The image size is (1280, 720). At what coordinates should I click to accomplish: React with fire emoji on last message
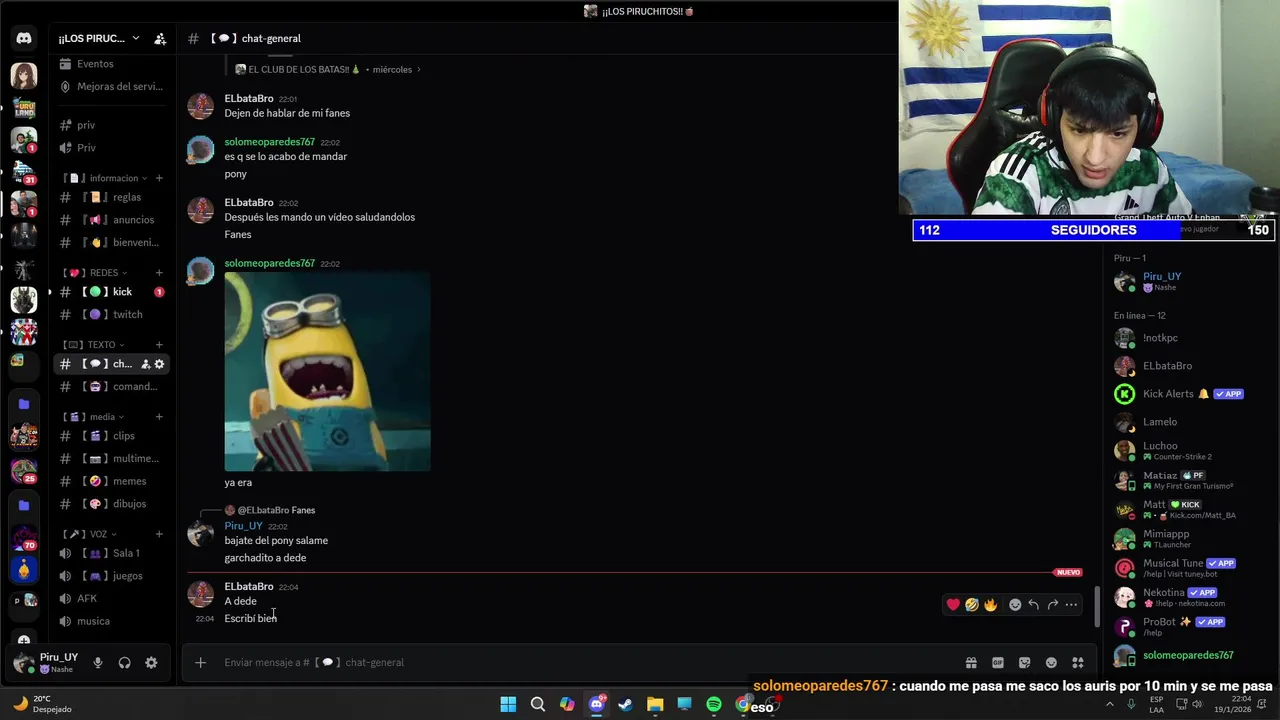click(x=990, y=604)
